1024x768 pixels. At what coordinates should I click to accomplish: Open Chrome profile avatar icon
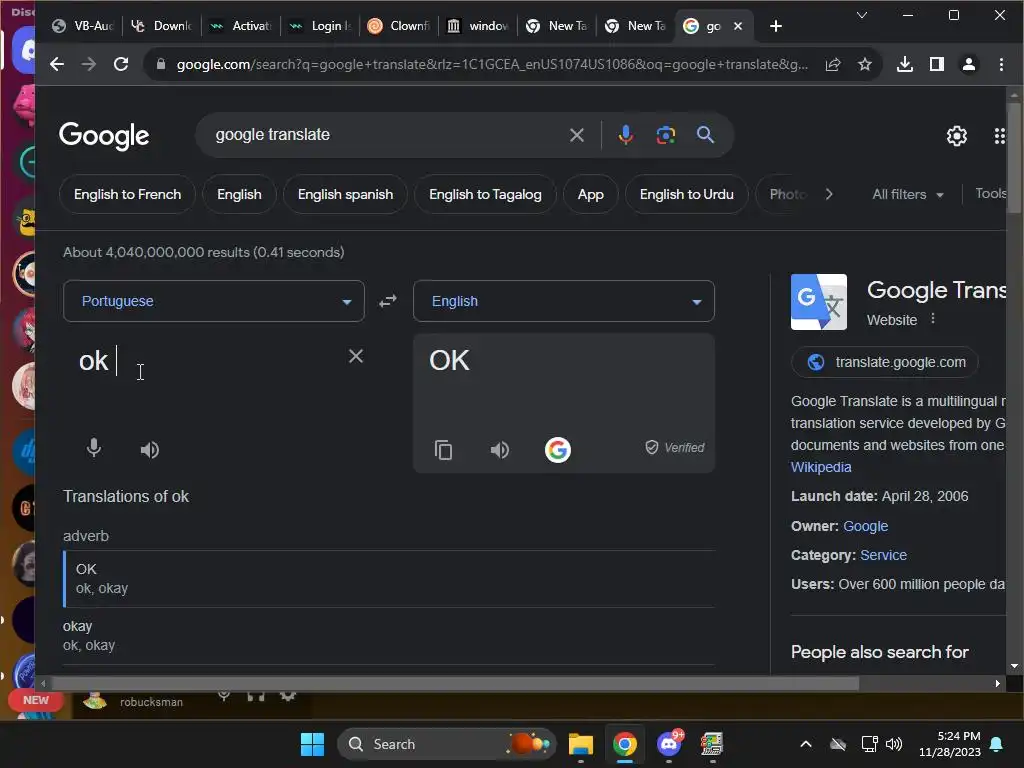(968, 64)
